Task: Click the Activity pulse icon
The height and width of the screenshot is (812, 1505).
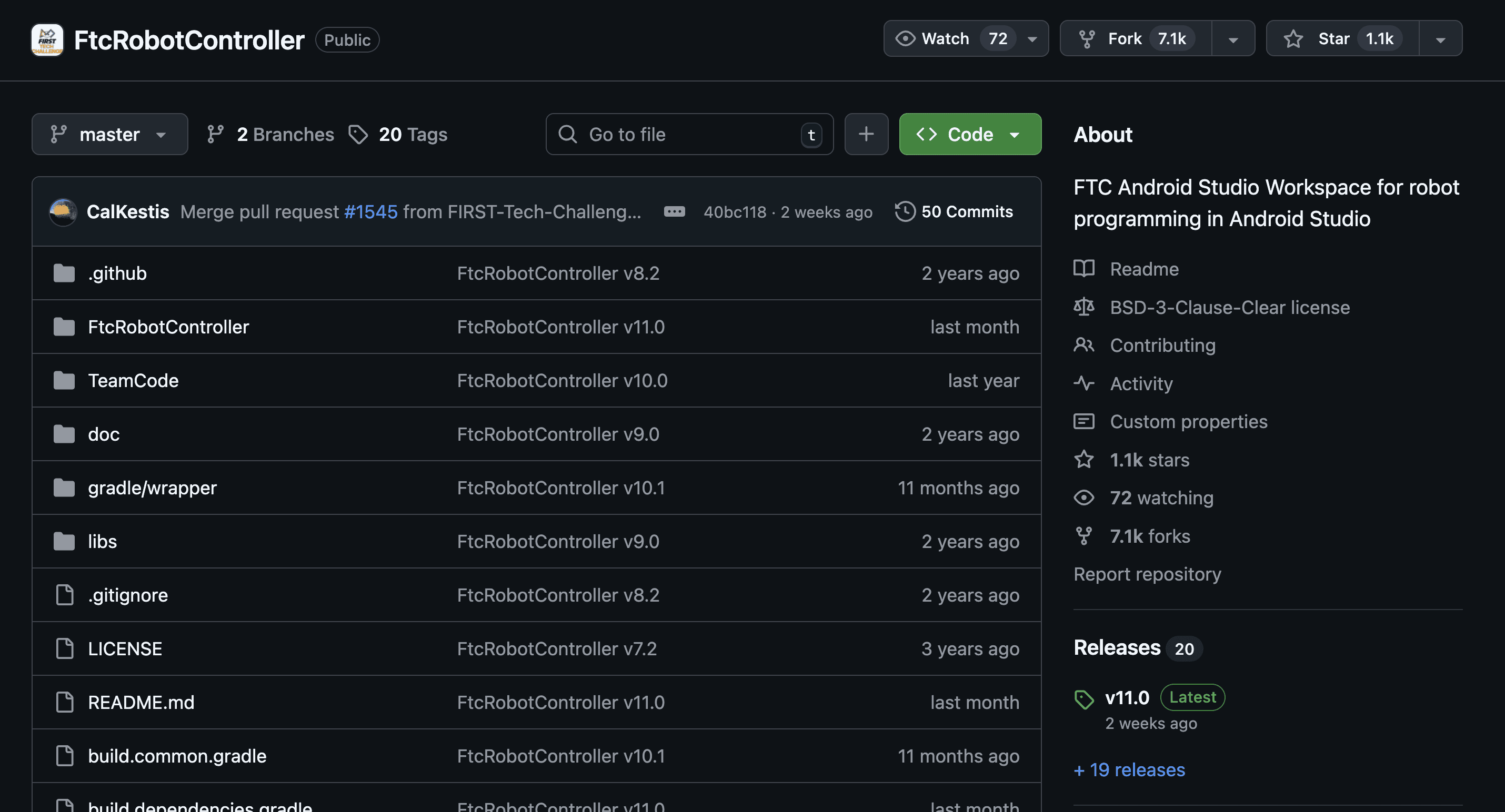Action: 1084,383
